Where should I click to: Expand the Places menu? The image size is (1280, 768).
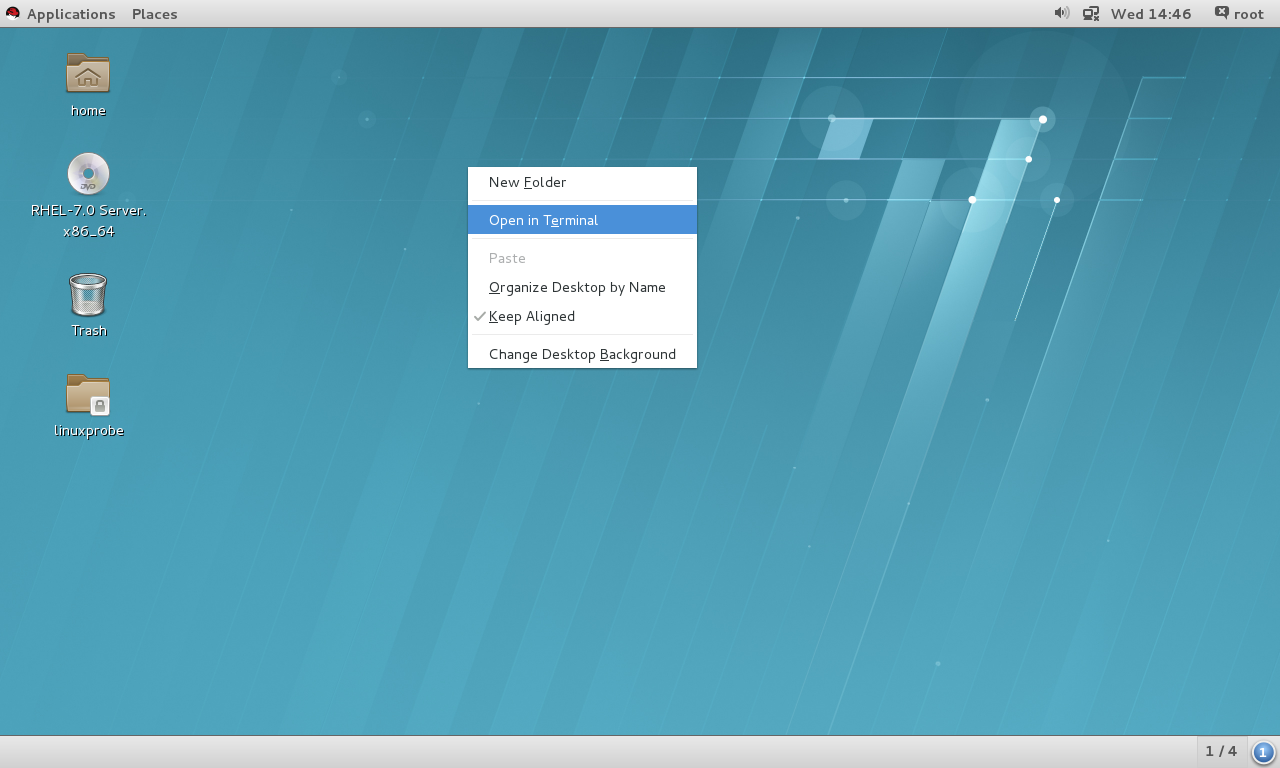click(x=154, y=14)
